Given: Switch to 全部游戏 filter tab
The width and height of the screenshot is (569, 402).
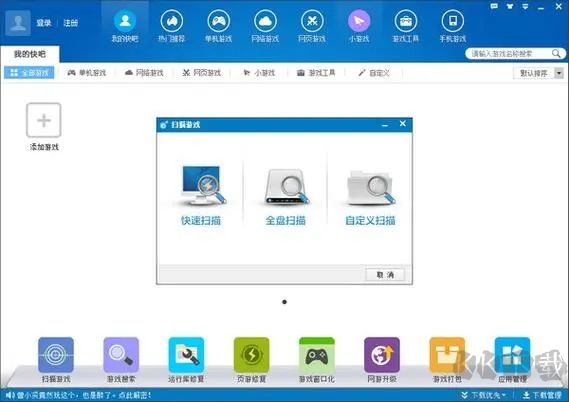Looking at the screenshot, I should click(x=29, y=73).
